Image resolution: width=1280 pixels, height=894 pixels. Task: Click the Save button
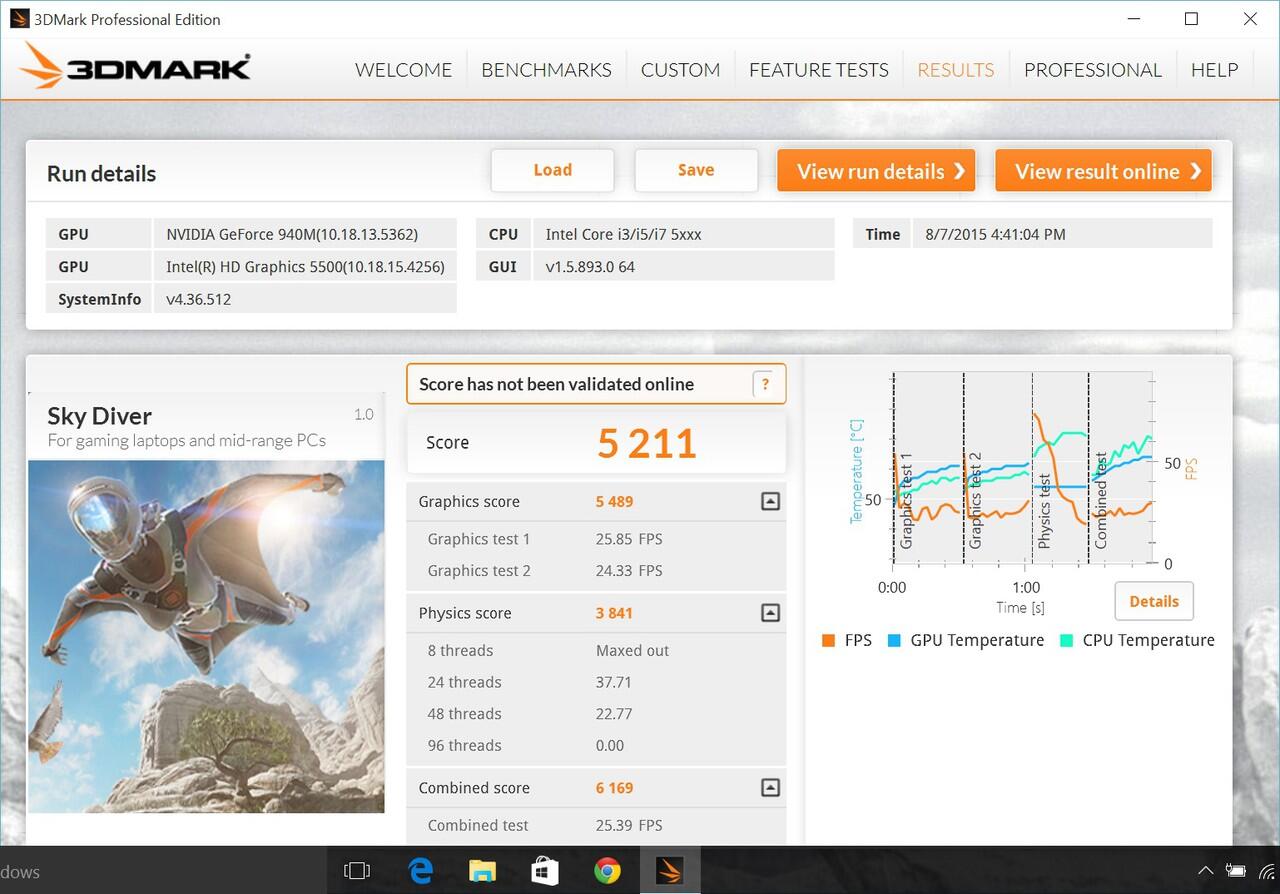point(695,170)
